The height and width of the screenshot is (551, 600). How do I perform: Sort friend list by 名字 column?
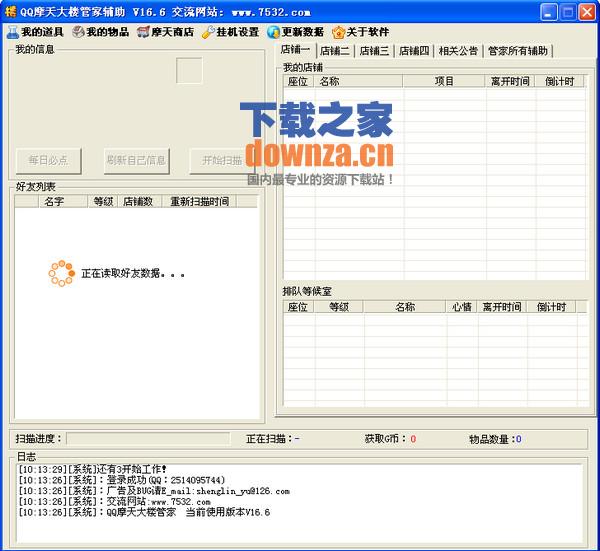(63, 201)
